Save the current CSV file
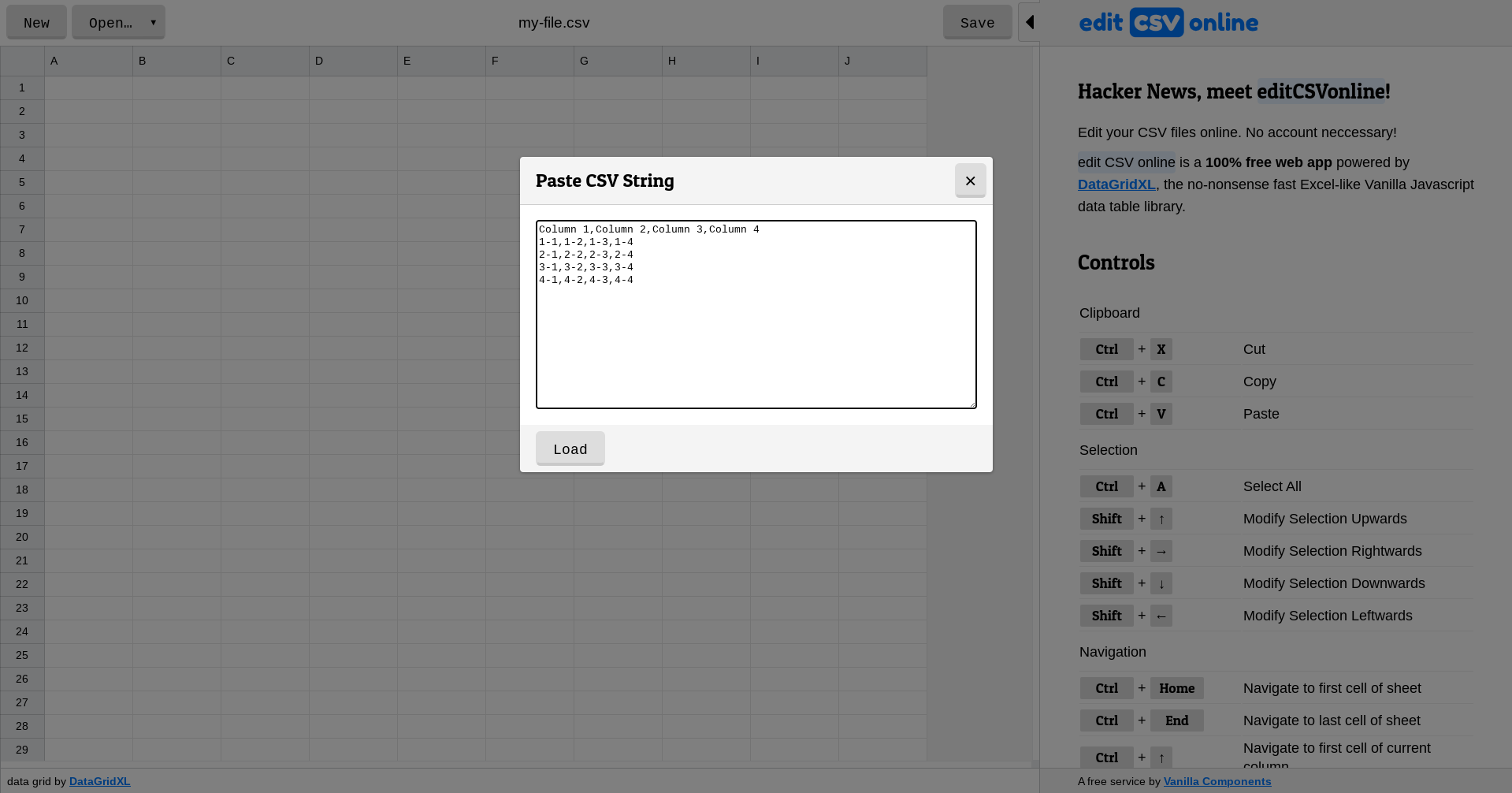 [977, 22]
